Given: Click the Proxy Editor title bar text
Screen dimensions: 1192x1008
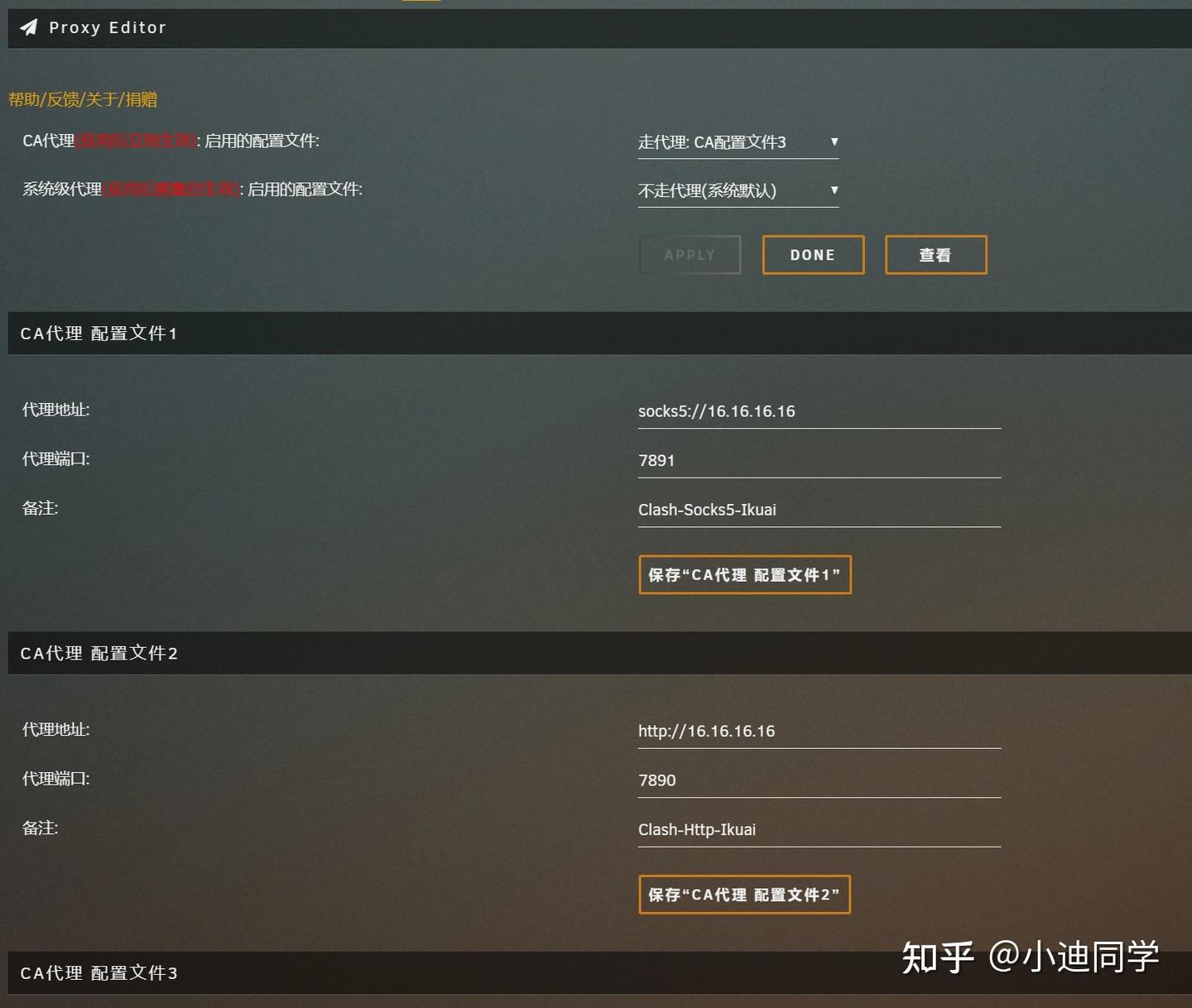Looking at the screenshot, I should click(x=108, y=27).
